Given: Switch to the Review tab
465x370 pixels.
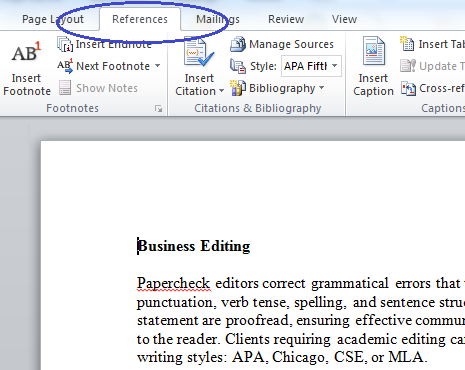Looking at the screenshot, I should [286, 19].
